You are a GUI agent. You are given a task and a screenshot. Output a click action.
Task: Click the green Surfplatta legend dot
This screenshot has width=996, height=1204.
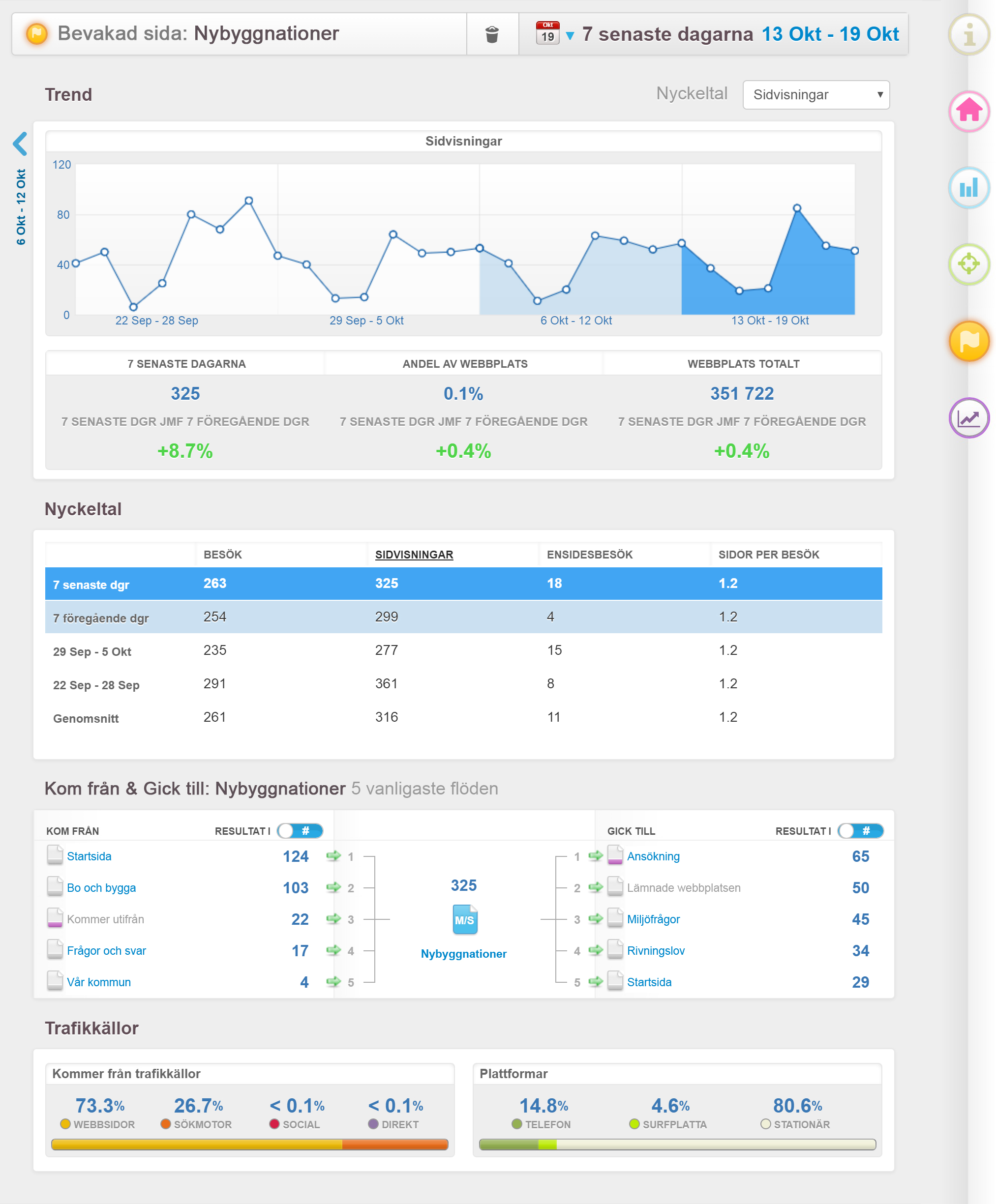tap(634, 1124)
